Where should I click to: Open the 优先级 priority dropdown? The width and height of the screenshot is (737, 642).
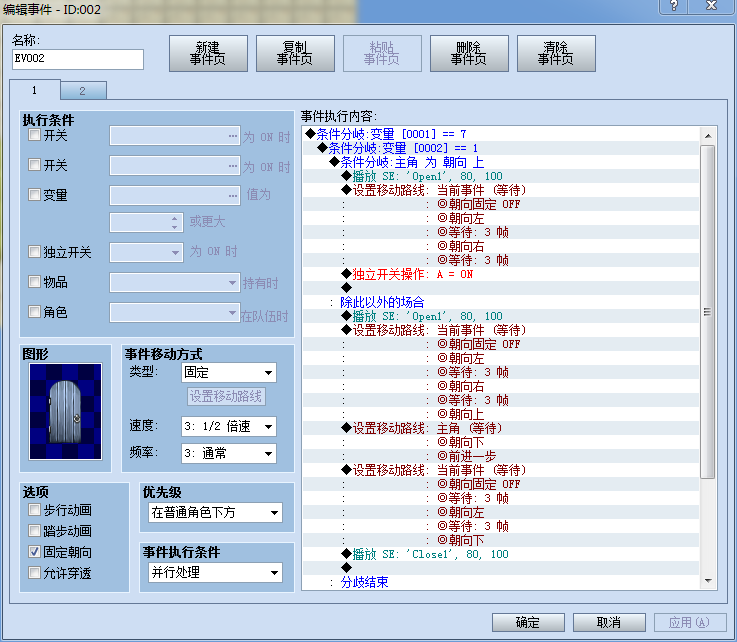[215, 512]
